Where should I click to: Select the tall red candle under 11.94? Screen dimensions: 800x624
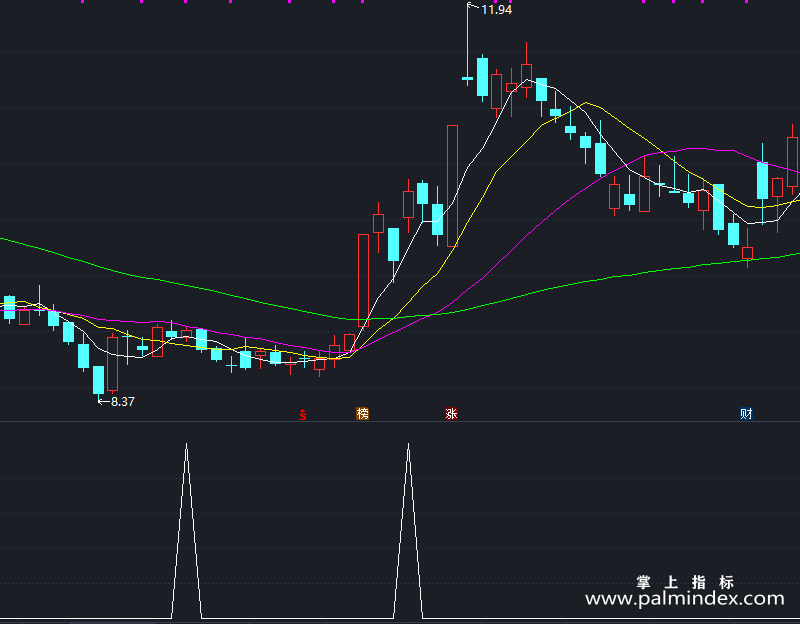453,186
